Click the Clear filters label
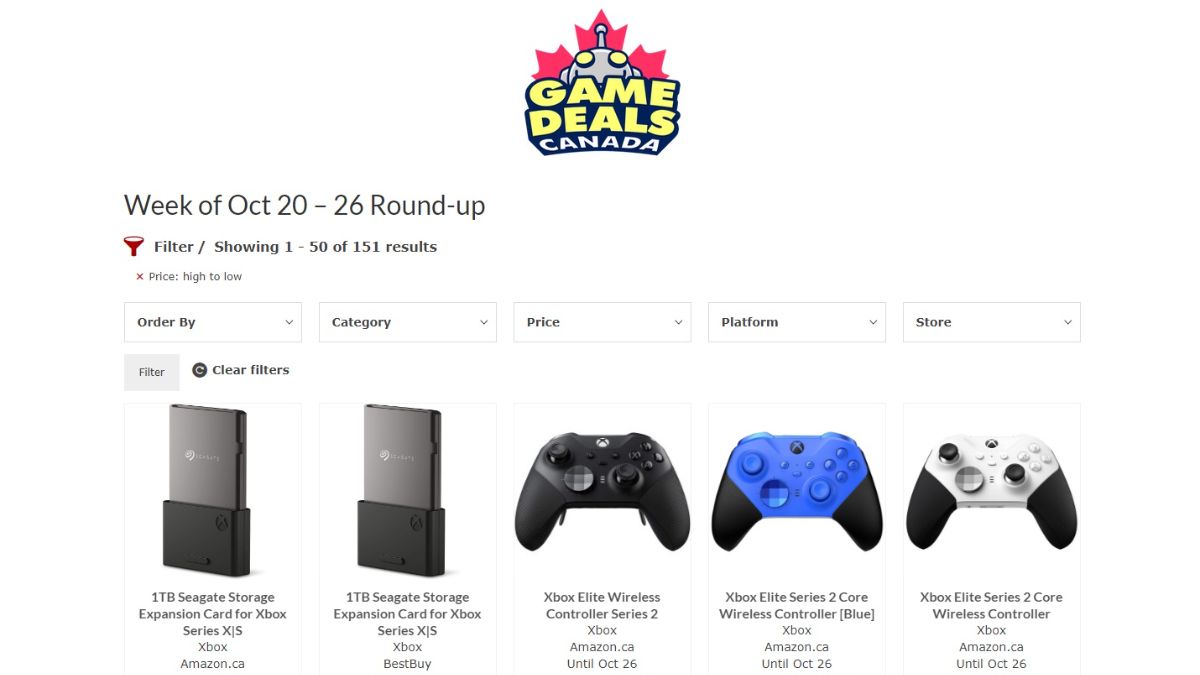Screen dimensions: 1200x675 (249, 369)
